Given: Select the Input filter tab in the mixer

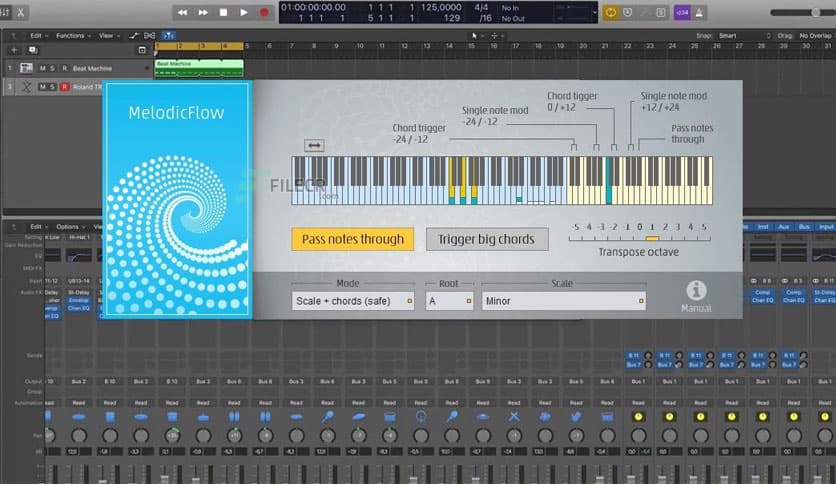Looking at the screenshot, I should point(825,227).
